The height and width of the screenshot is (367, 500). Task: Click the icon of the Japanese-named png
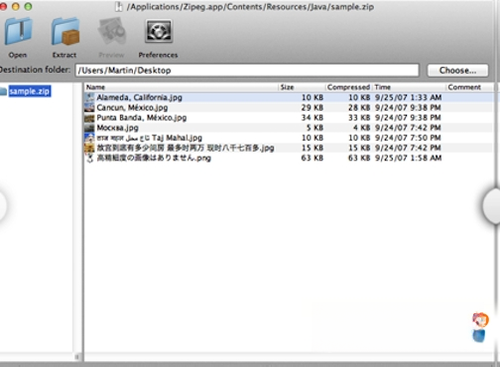tap(89, 158)
